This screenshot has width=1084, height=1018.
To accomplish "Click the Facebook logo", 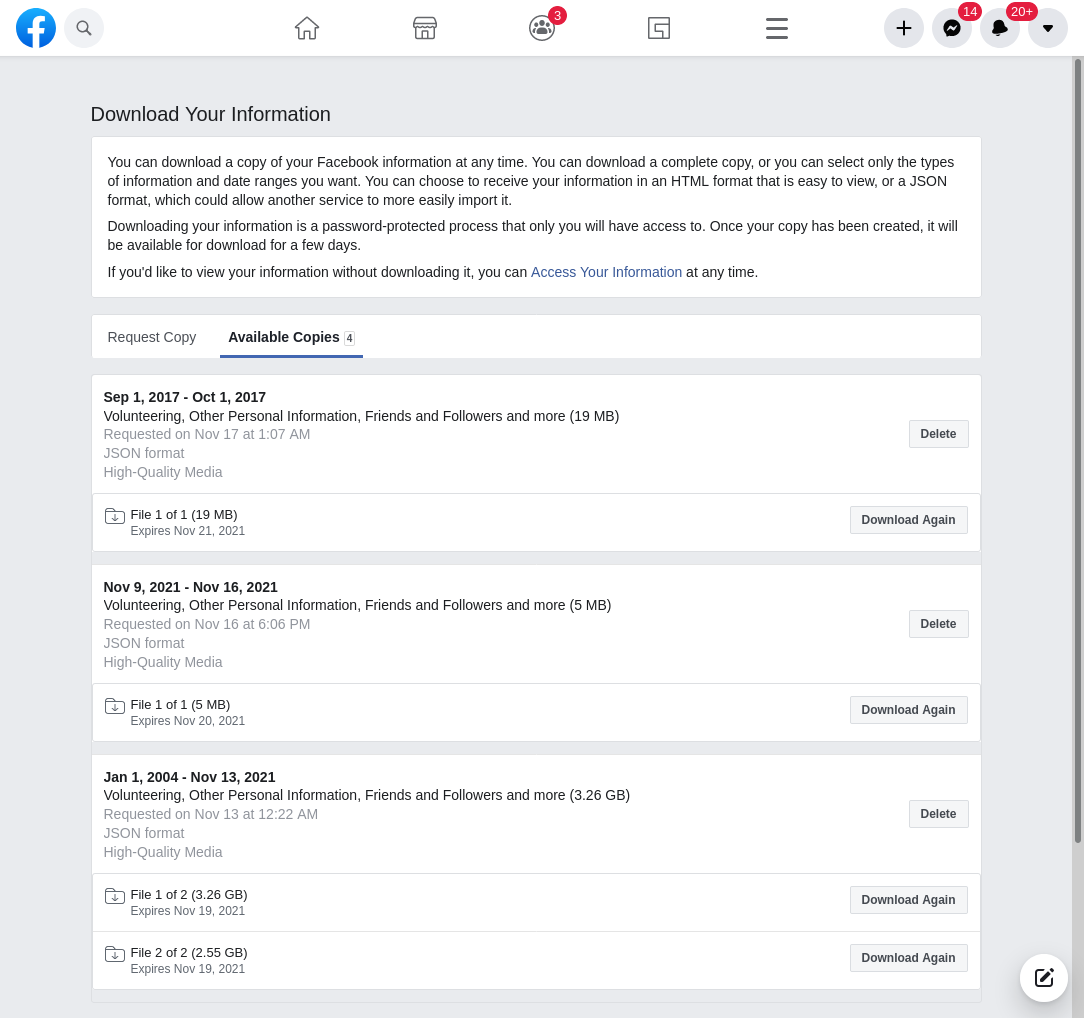I will click(36, 28).
